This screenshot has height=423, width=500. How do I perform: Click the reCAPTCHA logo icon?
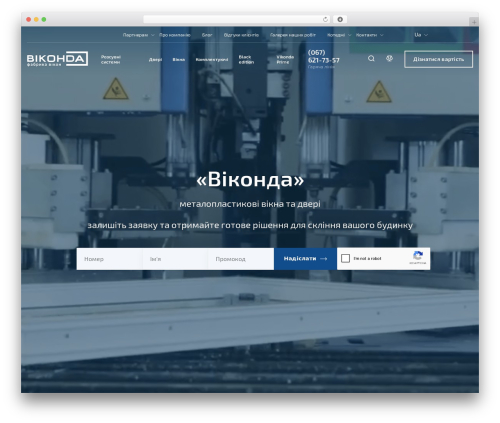pyautogui.click(x=418, y=256)
